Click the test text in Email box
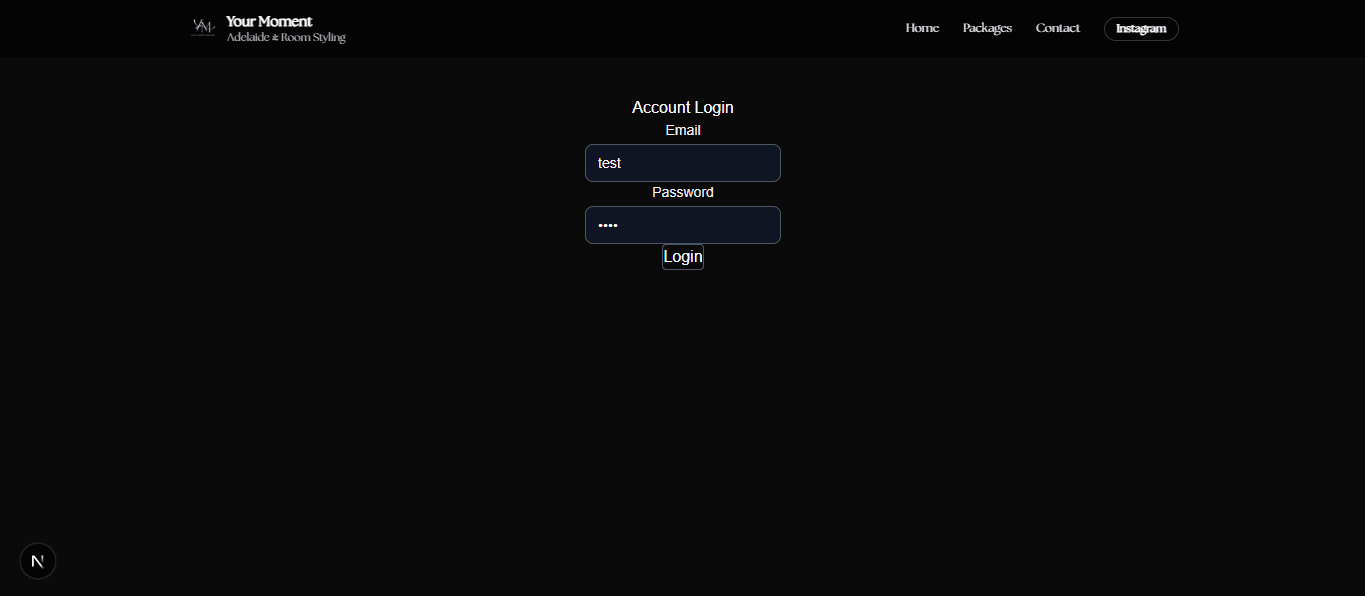 608,163
